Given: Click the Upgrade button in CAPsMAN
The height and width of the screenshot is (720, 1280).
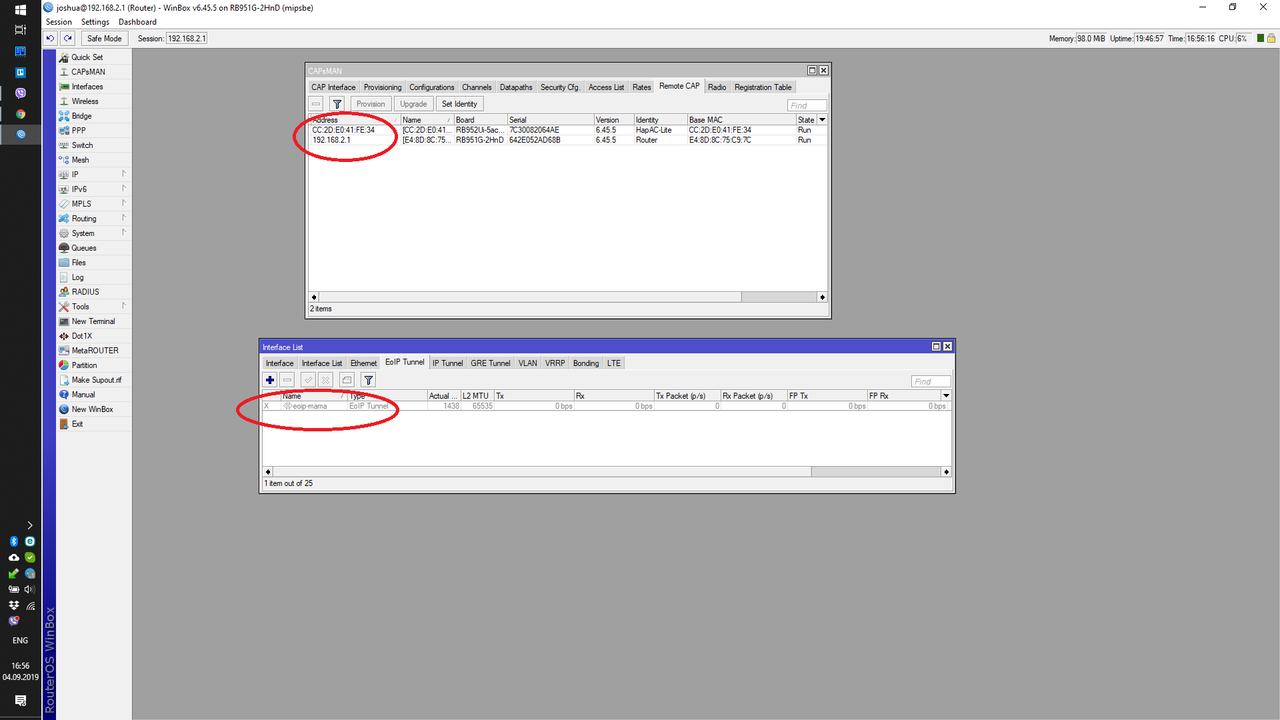Looking at the screenshot, I should click(413, 104).
